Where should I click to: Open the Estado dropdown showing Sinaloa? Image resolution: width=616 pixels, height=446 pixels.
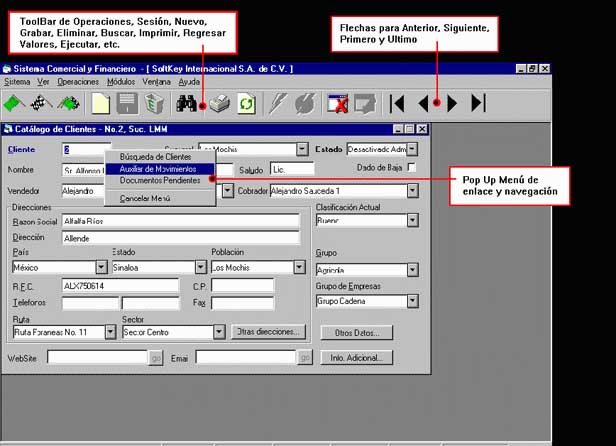point(201,268)
